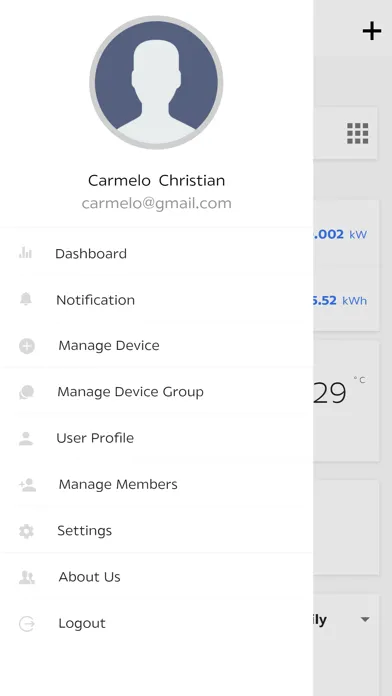This screenshot has width=392, height=696.
Task: Click the Logout arrow icon
Action: pyautogui.click(x=27, y=624)
